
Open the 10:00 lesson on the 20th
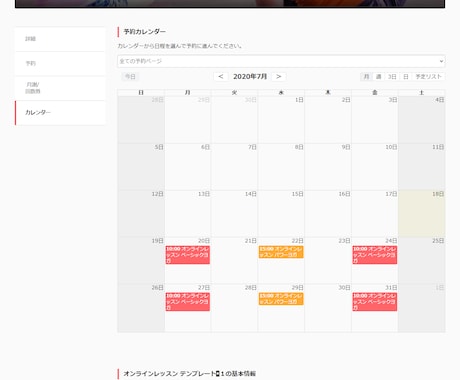click(x=188, y=255)
